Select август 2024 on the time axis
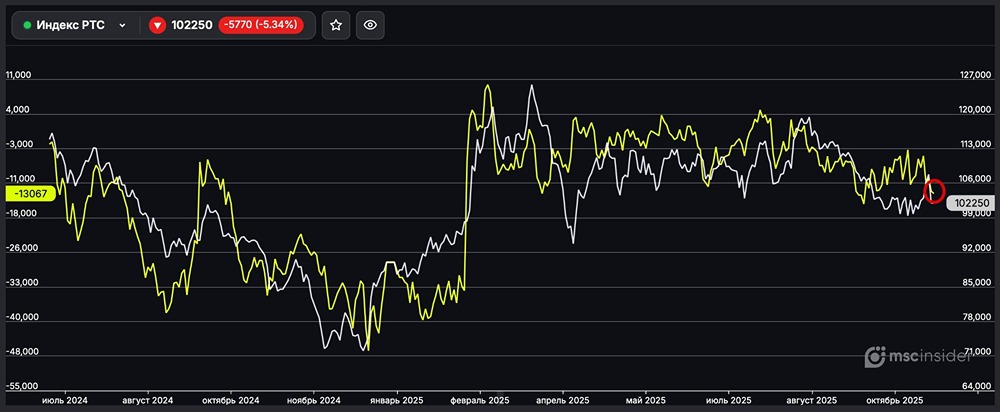Viewport: 1000px width, 412px height. 147,401
